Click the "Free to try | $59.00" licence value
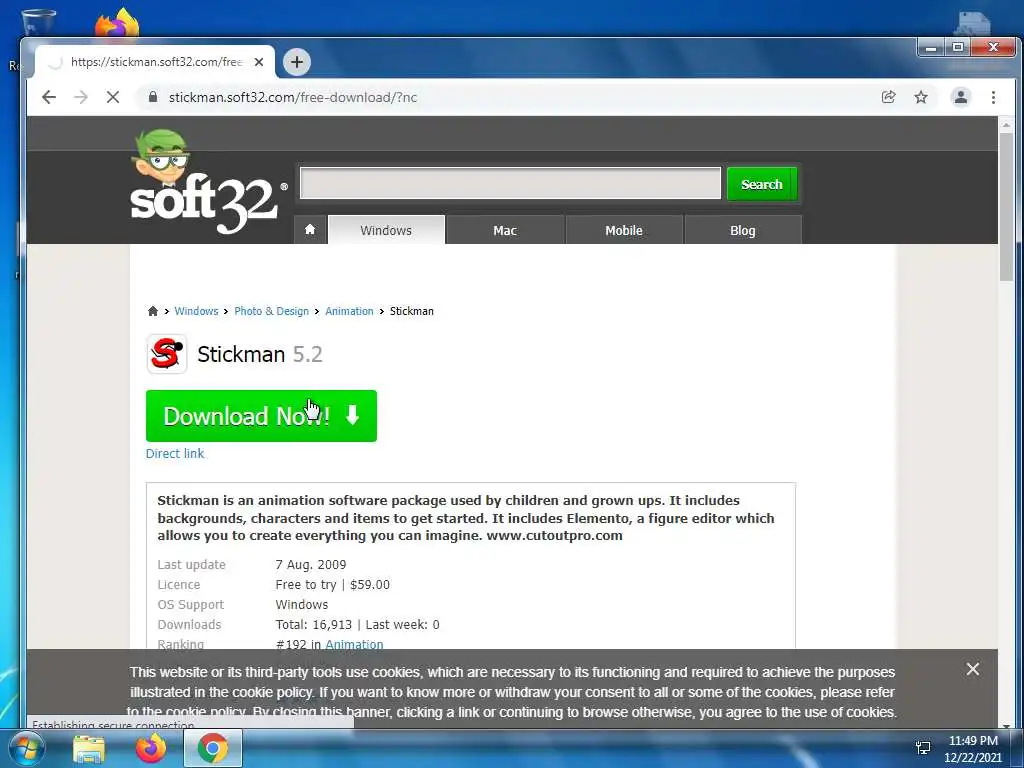1024x768 pixels. 332,584
